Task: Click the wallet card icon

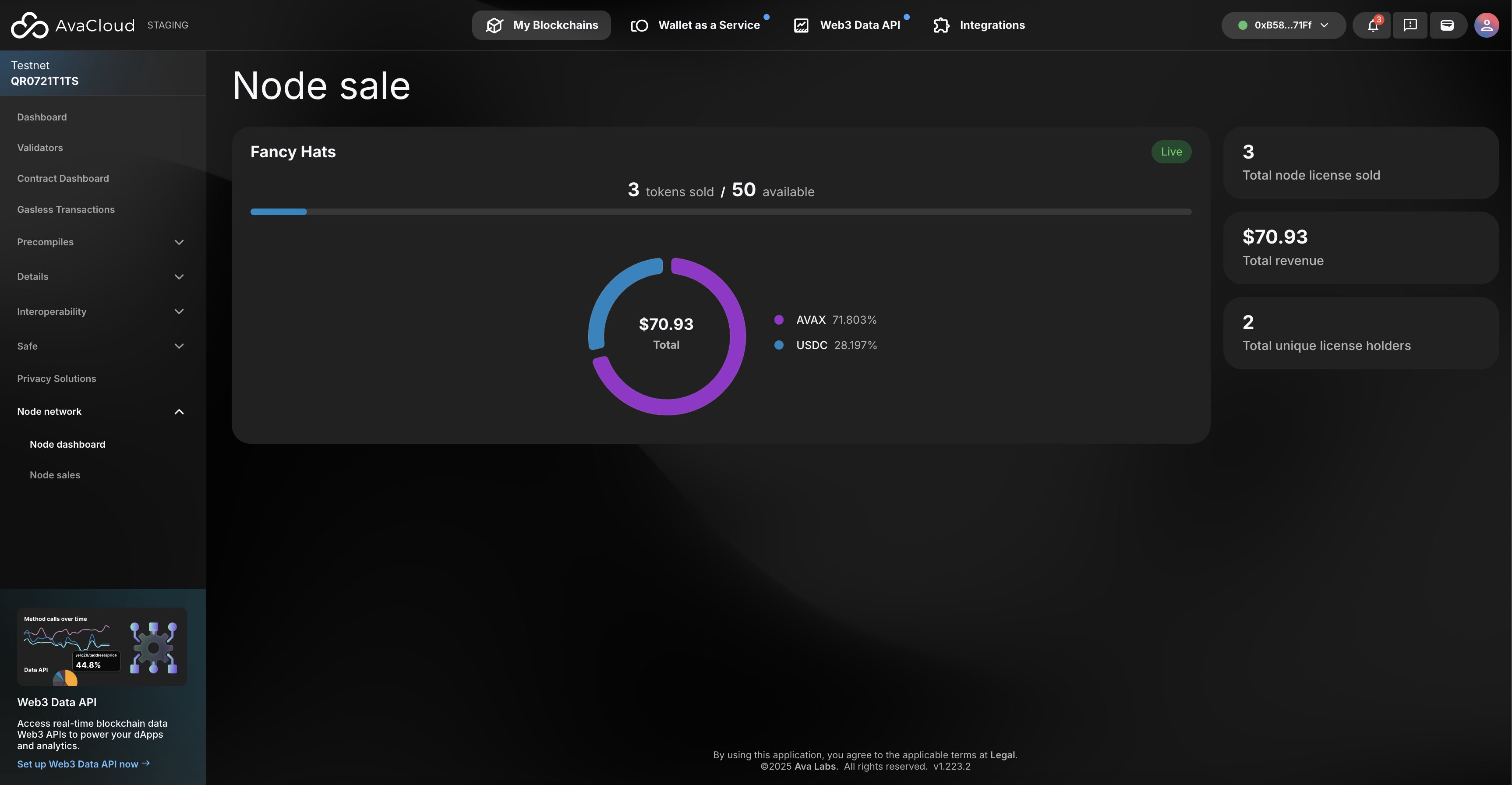Action: click(1448, 25)
